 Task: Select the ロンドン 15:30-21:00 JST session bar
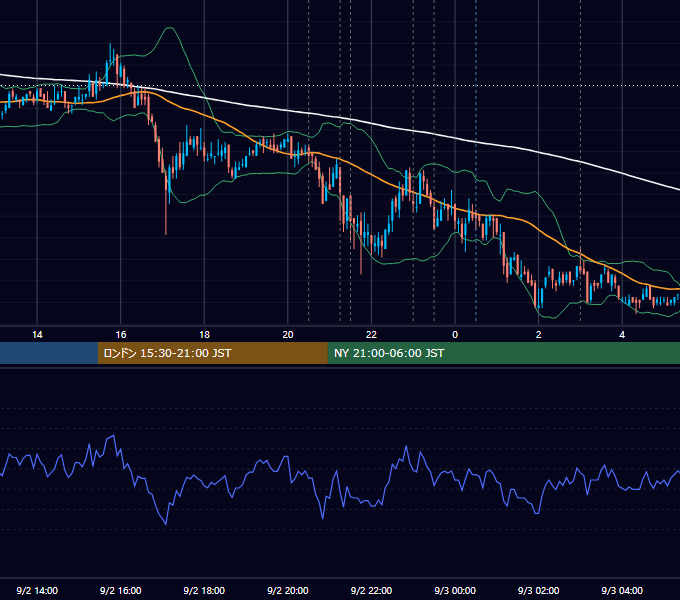point(212,353)
